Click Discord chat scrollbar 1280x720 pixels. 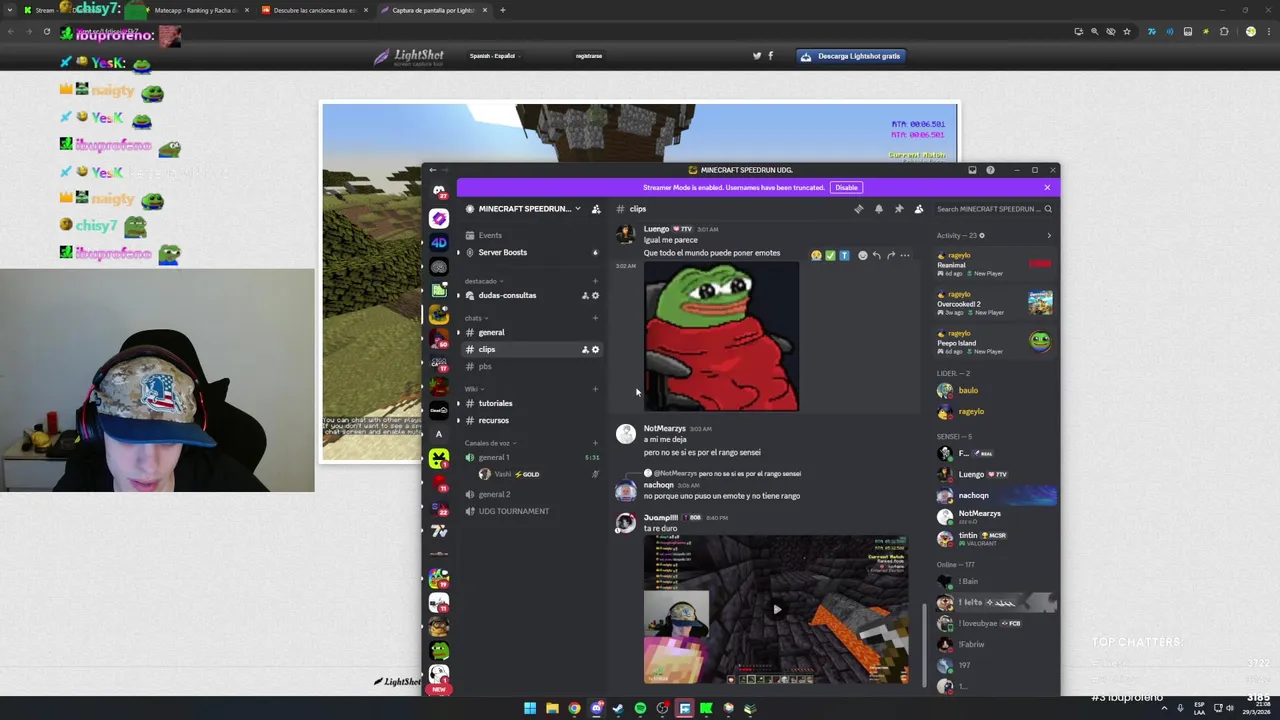(x=924, y=646)
